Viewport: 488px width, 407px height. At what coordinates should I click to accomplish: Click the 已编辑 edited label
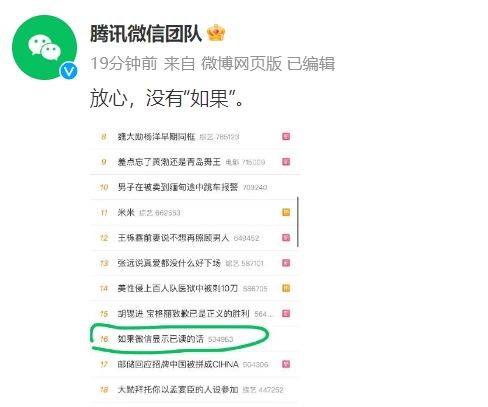tap(311, 63)
